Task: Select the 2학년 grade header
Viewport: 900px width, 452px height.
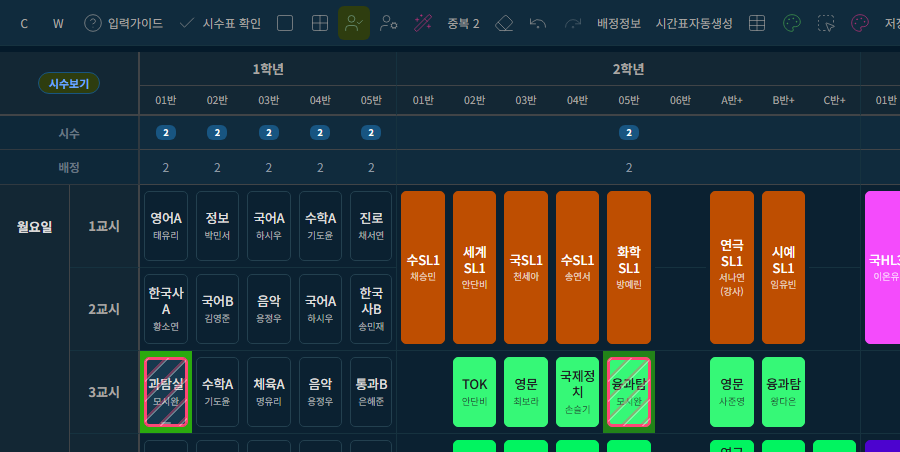Action: point(629,69)
